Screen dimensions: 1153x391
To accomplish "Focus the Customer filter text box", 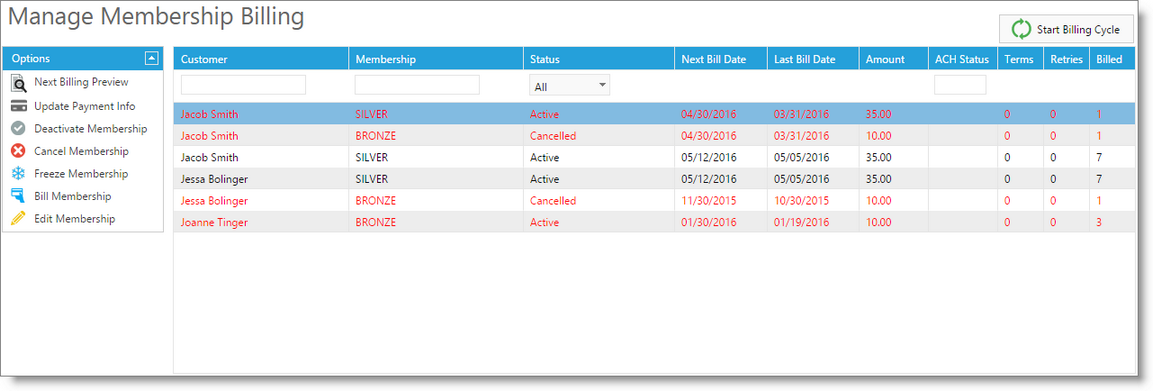I will point(243,85).
